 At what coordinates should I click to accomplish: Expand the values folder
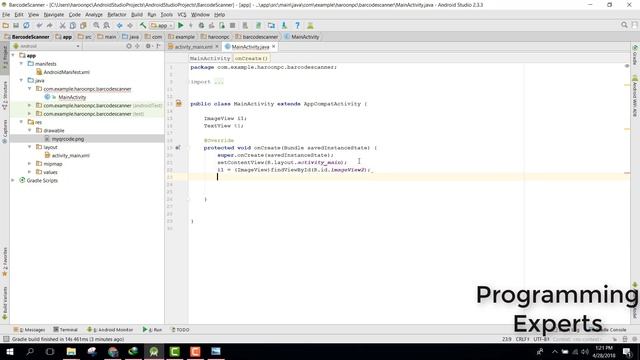[x=29, y=172]
